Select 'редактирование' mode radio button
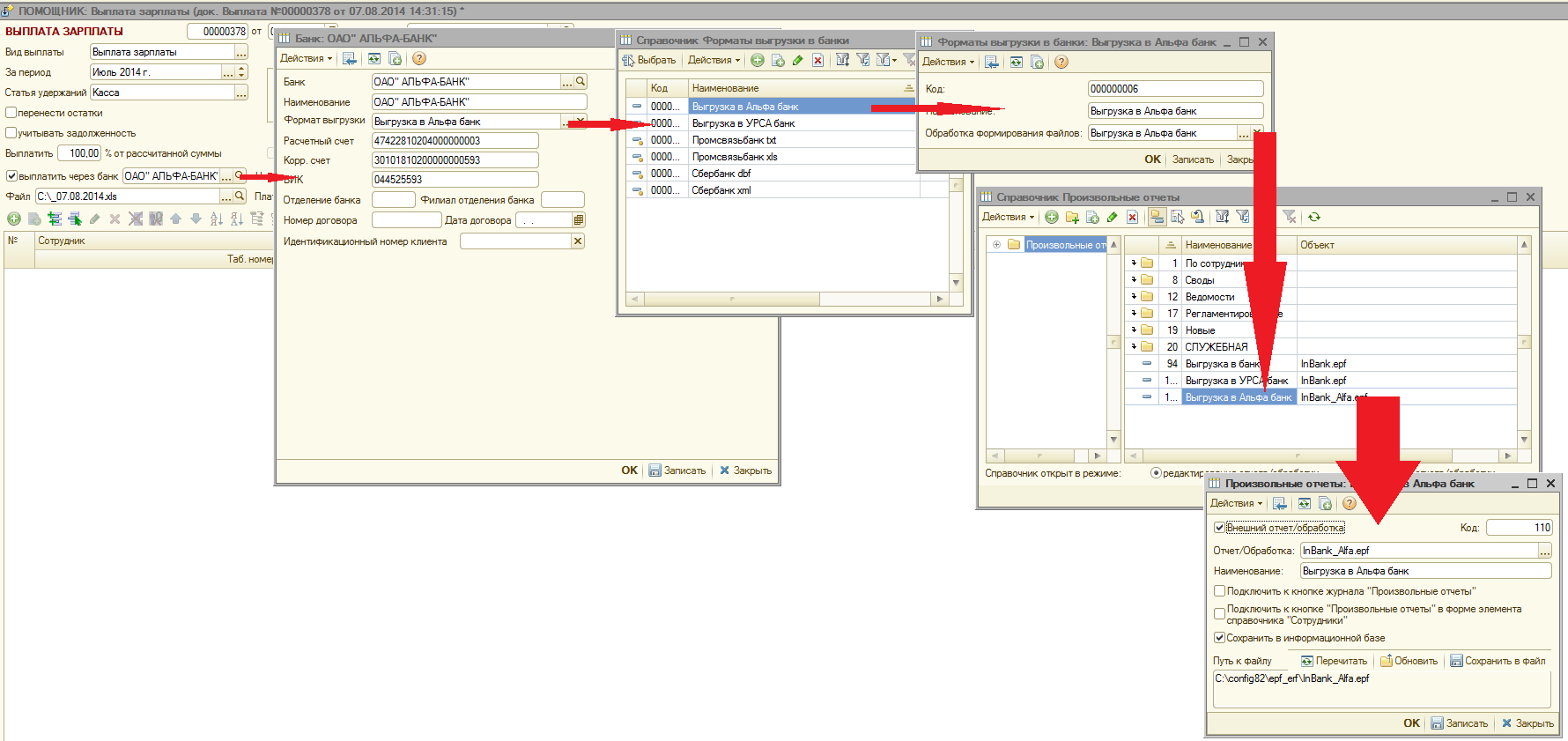The width and height of the screenshot is (1568, 741). [x=1156, y=473]
